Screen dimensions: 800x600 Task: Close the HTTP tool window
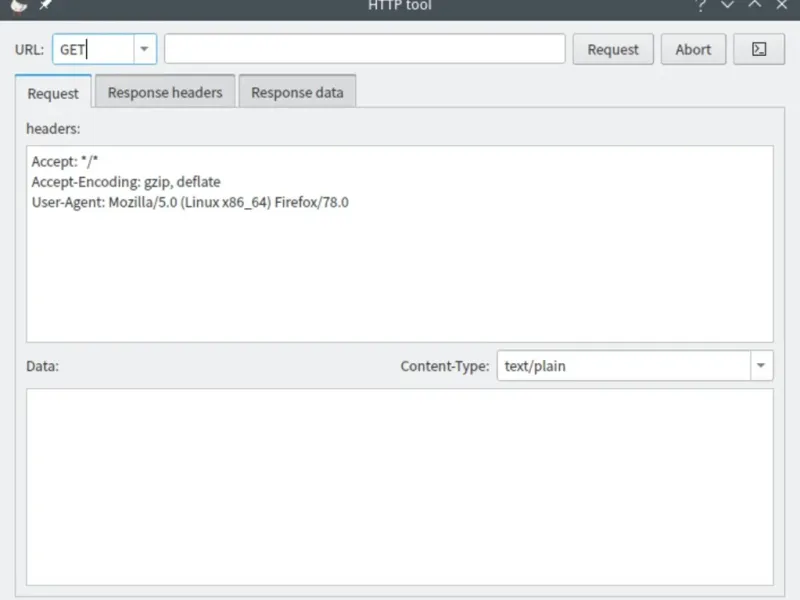point(782,5)
